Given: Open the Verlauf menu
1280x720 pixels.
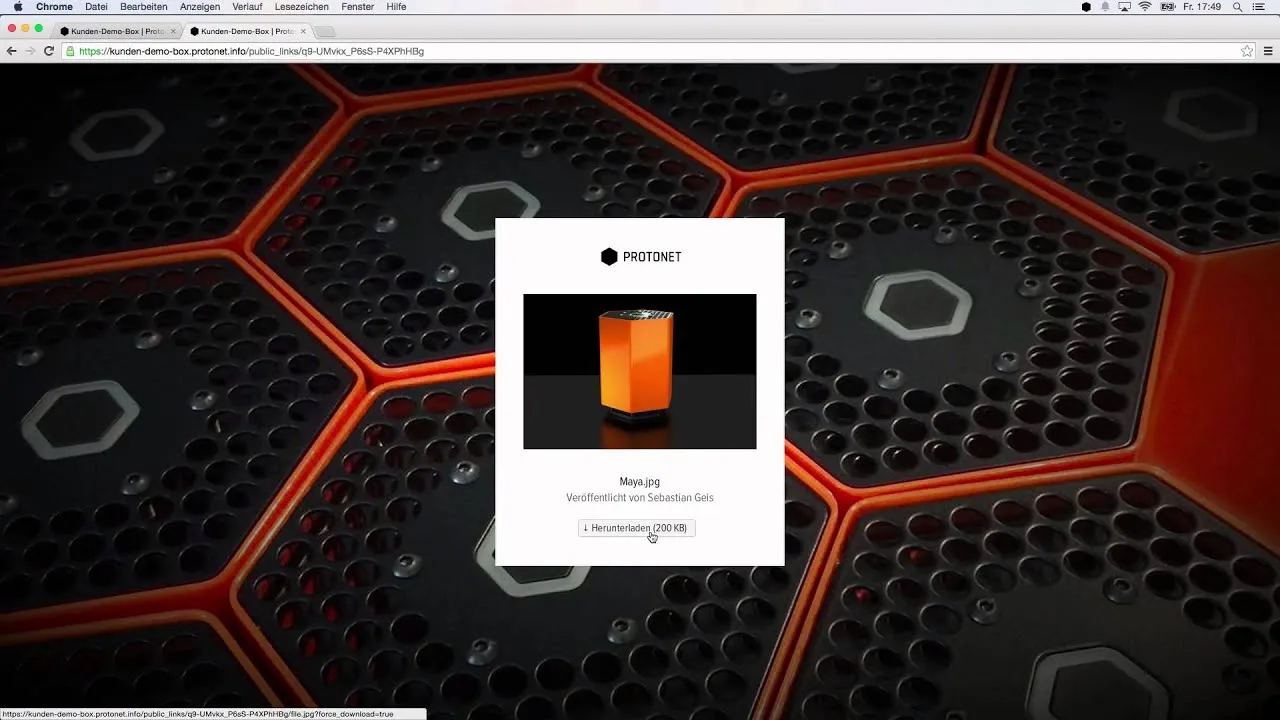Looking at the screenshot, I should [x=247, y=7].
